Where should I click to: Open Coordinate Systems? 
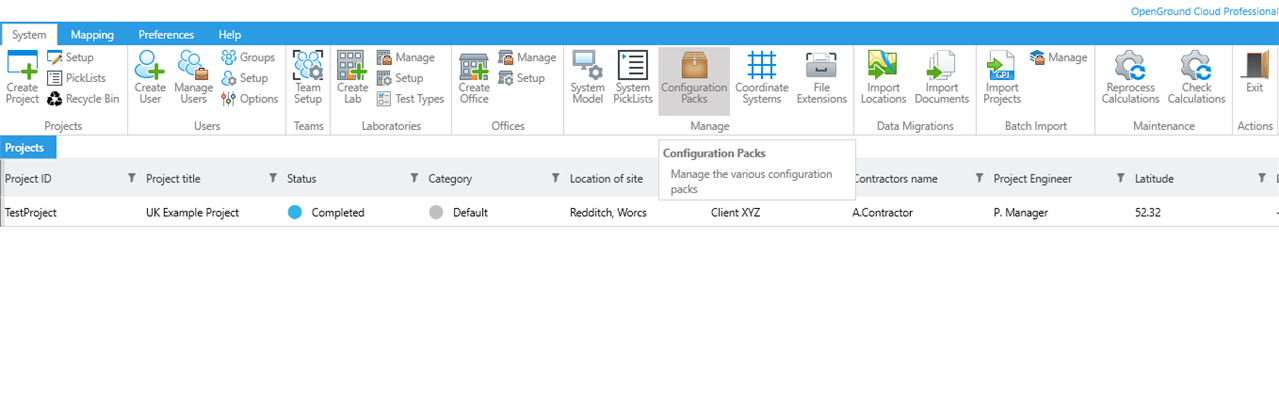(762, 77)
